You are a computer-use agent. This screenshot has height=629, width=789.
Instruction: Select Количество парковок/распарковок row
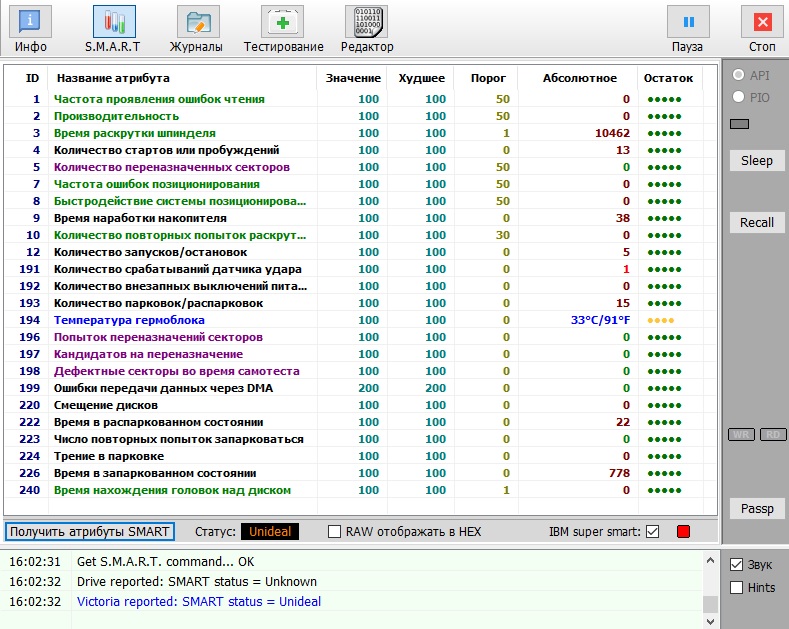click(x=360, y=303)
